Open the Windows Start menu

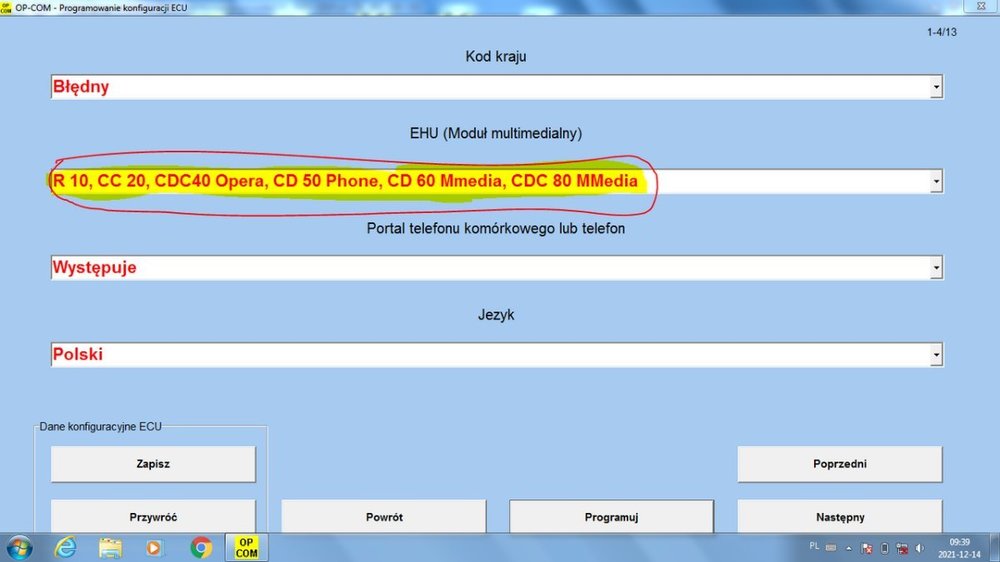pyautogui.click(x=19, y=547)
